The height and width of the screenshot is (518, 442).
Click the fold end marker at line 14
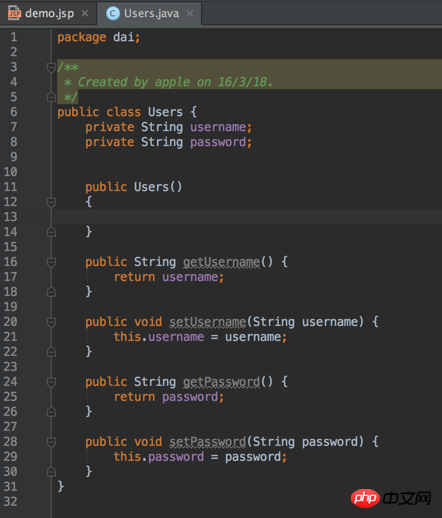coord(51,232)
